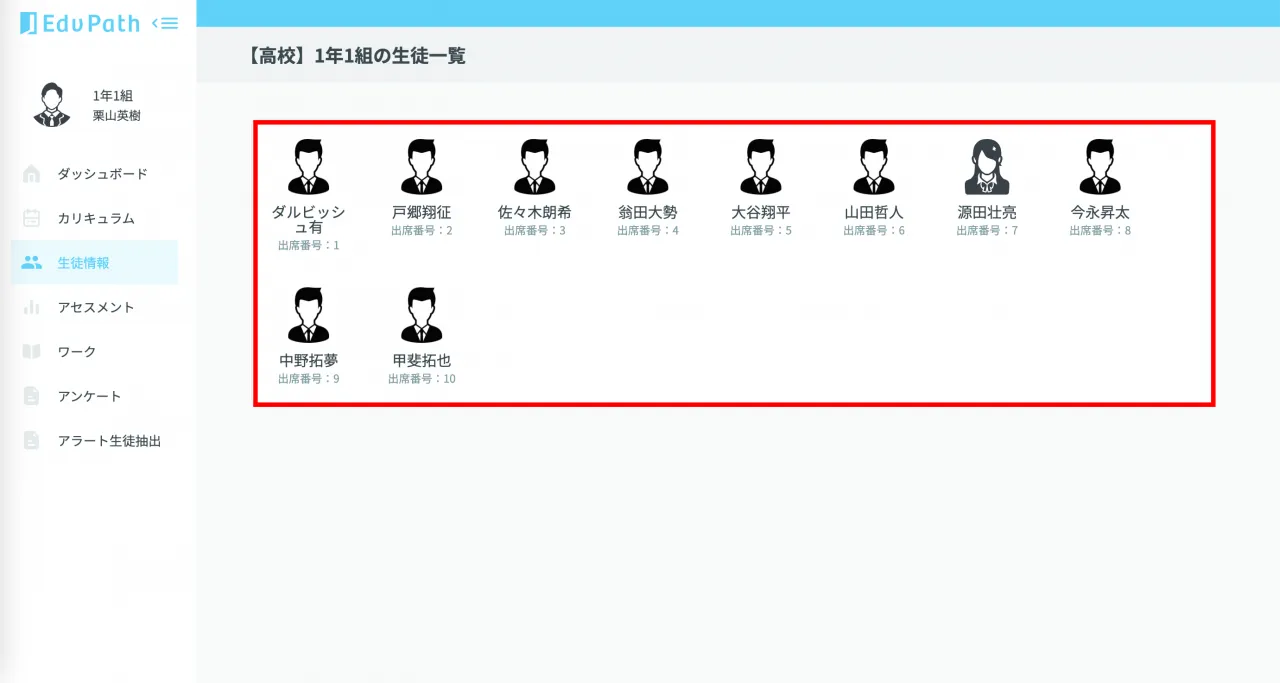Open ダルビッシュ有 student avatar

[x=309, y=166]
